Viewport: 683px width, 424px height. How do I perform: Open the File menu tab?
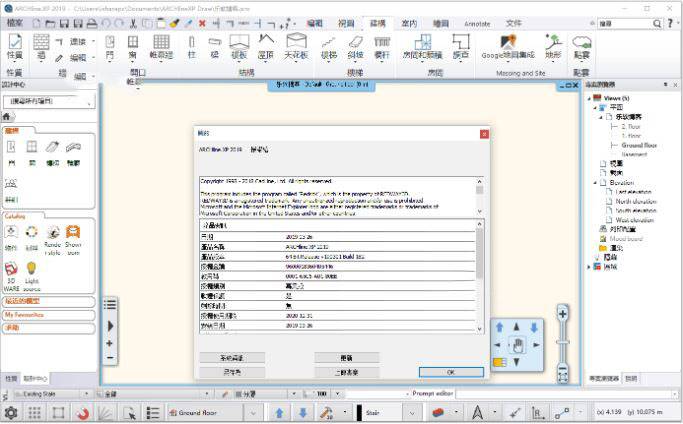[x=15, y=23]
